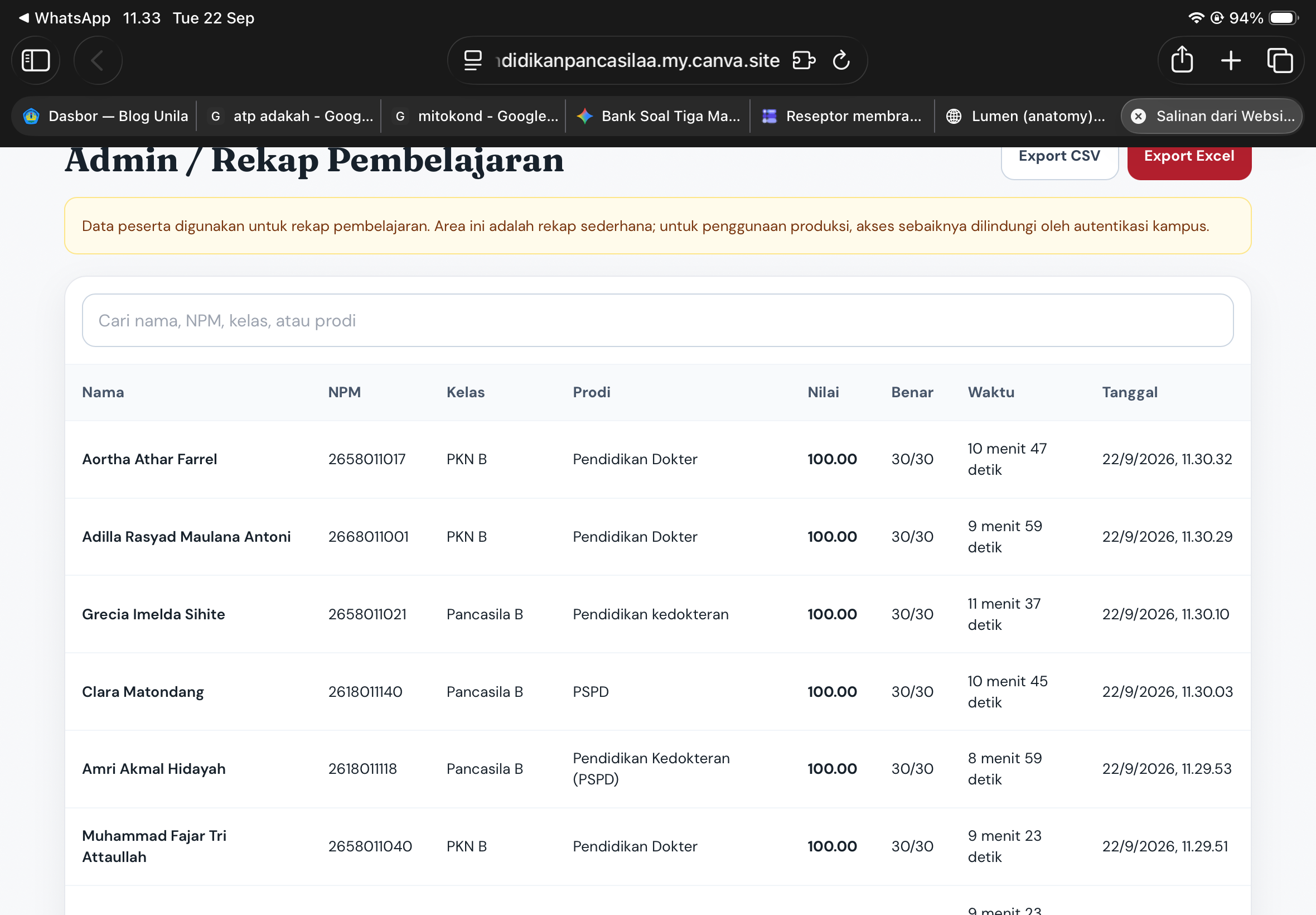Click the 11 menit 37 detik duration
1316x915 pixels.
(x=1004, y=614)
